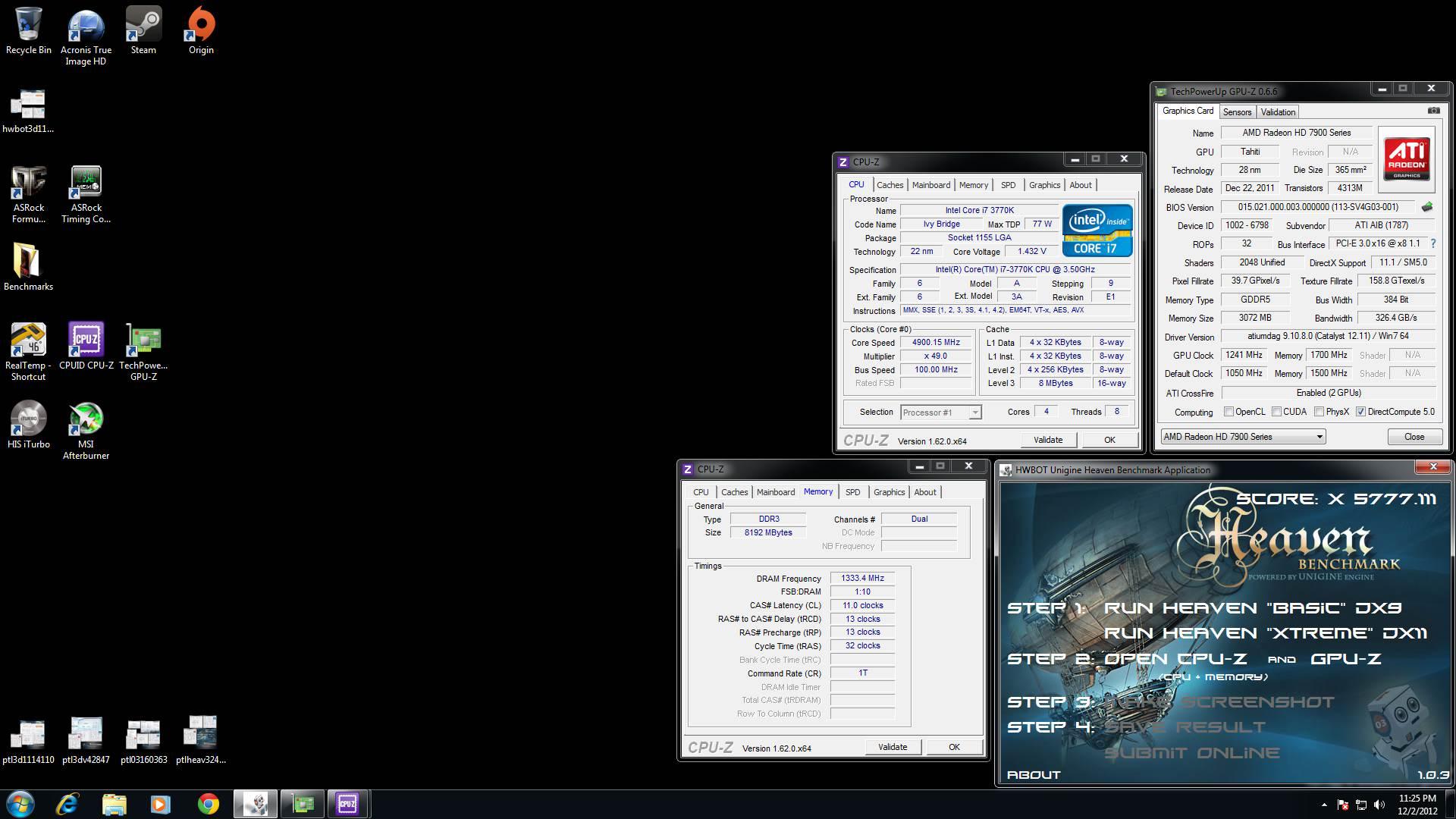This screenshot has width=1456, height=819.
Task: Select the MSI Afterburner desktop icon
Action: coord(86,431)
